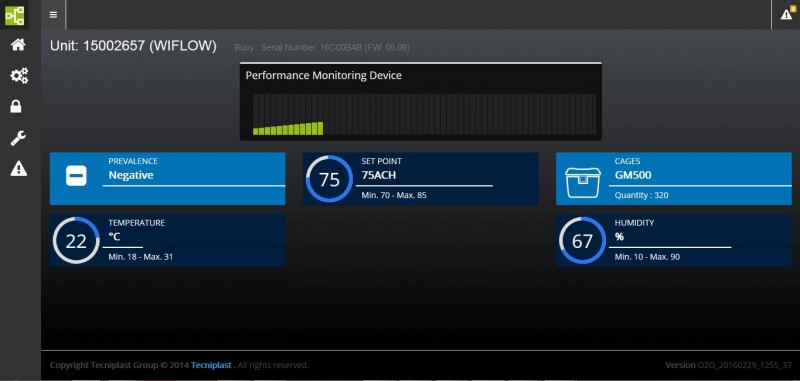The image size is (800, 381).
Task: Click the Buoy serial number text
Action: pos(322,47)
